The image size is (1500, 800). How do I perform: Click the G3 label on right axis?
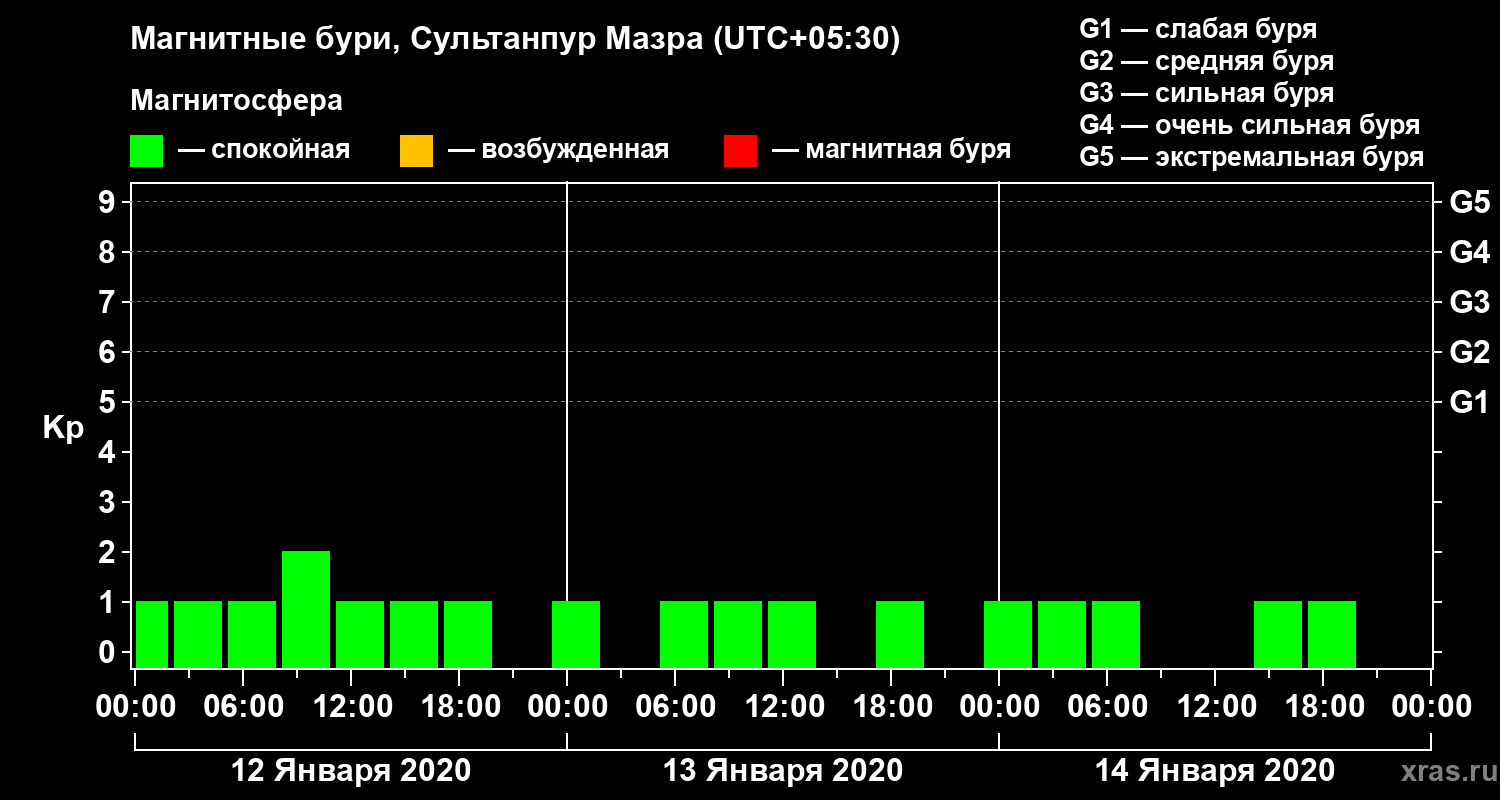[1469, 302]
